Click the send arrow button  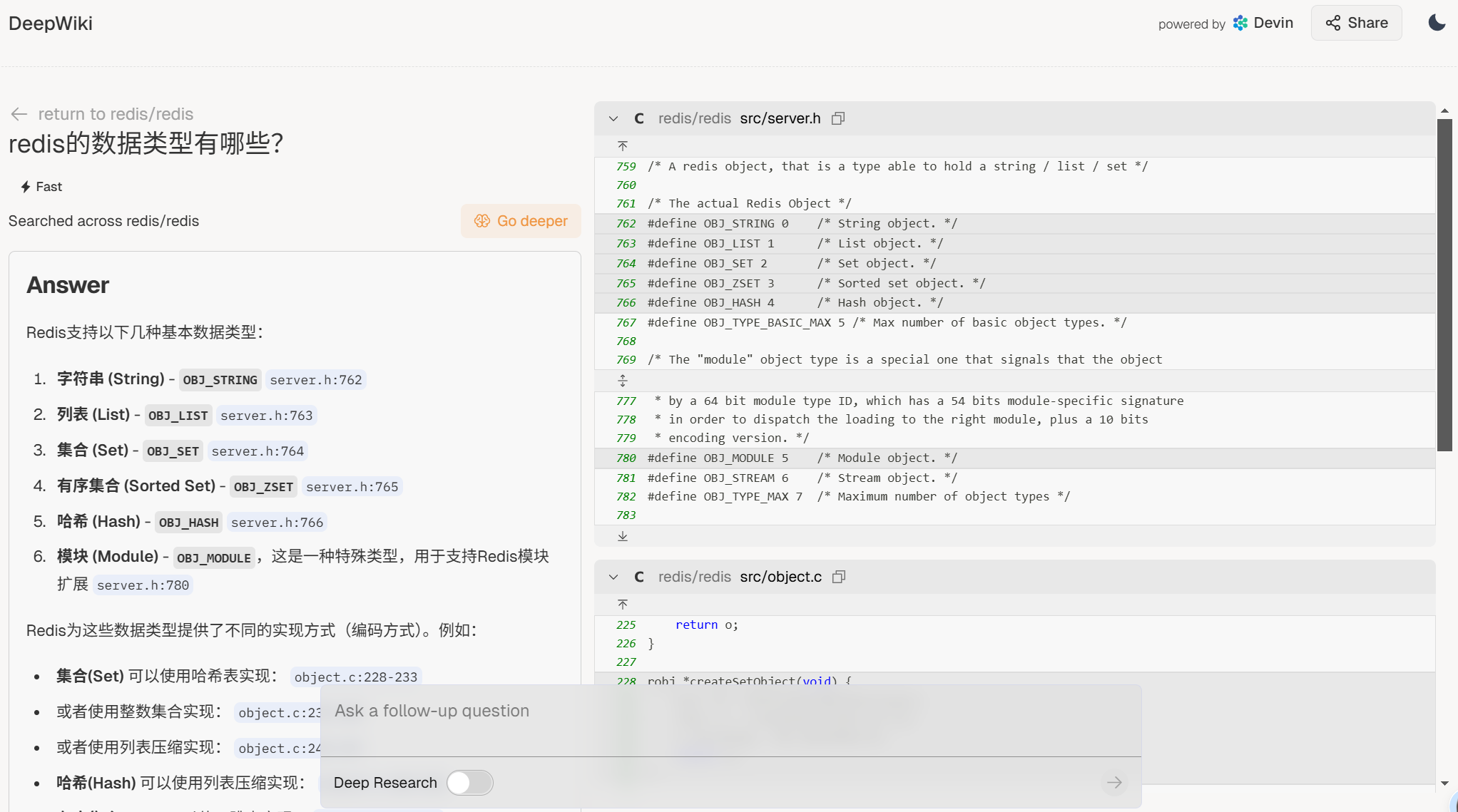[x=1114, y=783]
